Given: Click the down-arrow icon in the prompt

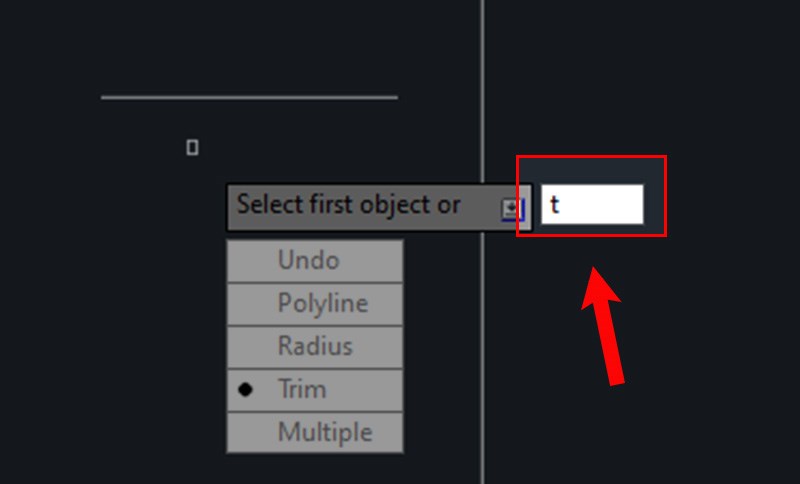Looking at the screenshot, I should tap(512, 208).
